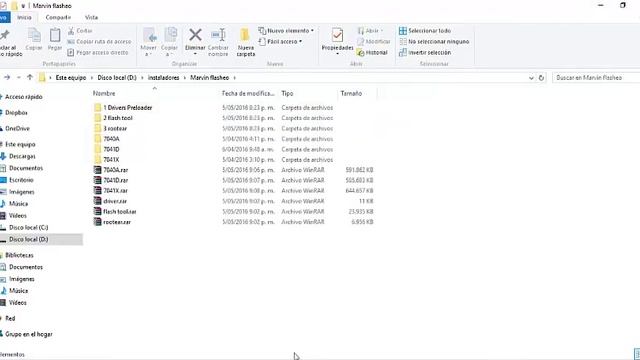Open Acceso rápido in navigation pane
The width and height of the screenshot is (640, 360).
tap(23, 97)
